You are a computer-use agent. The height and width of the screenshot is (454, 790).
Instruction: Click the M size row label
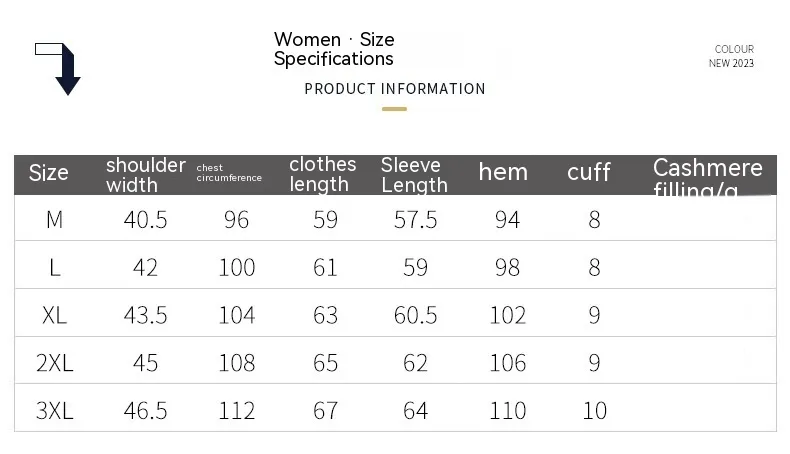(x=54, y=220)
